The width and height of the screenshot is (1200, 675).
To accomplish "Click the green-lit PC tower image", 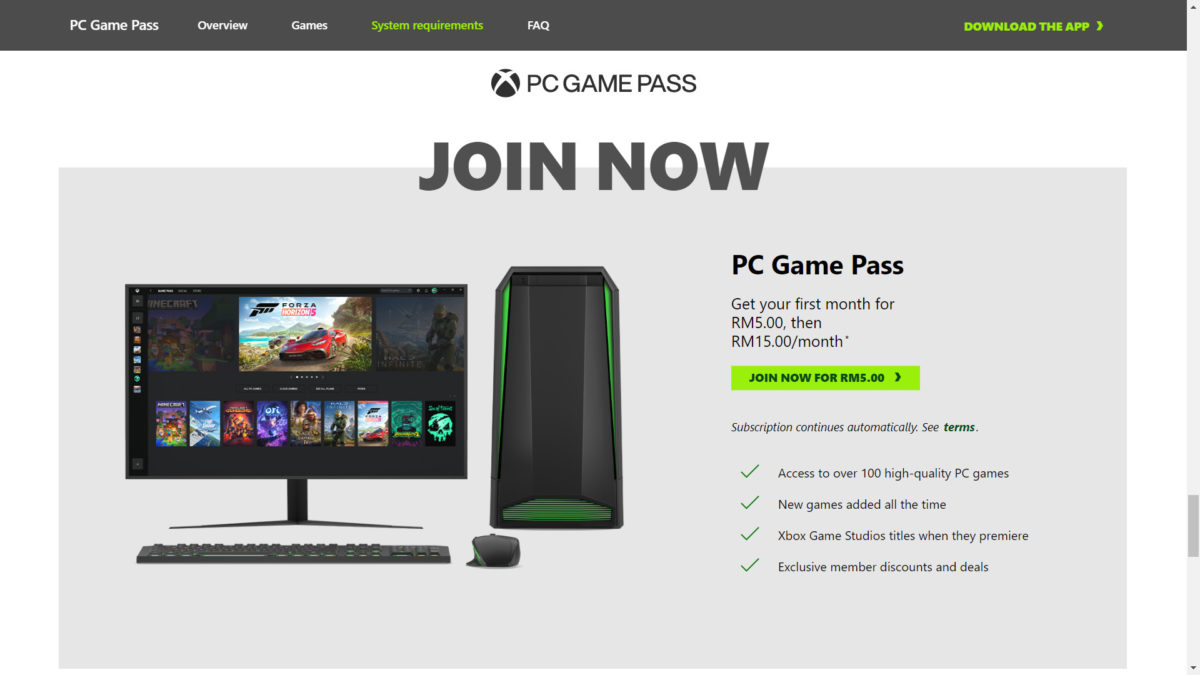I will click(x=556, y=397).
